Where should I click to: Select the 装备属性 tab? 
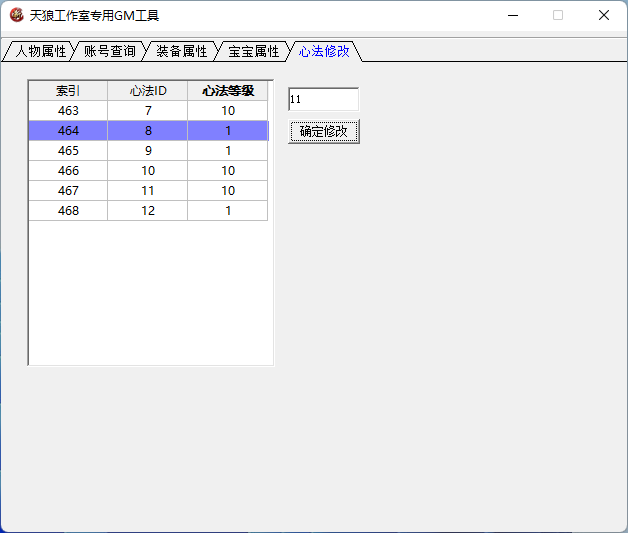point(181,51)
